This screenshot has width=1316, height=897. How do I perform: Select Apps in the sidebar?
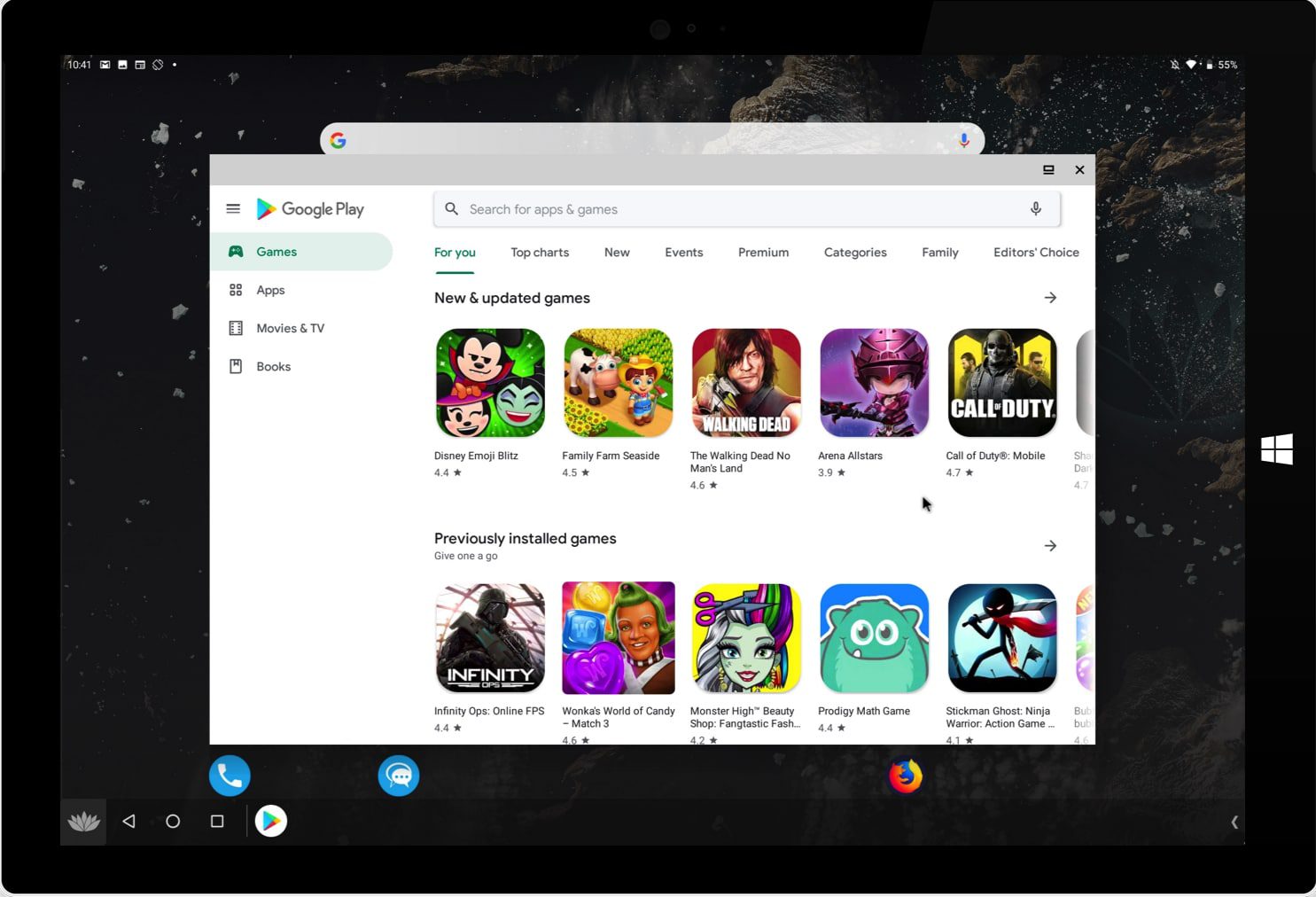tap(270, 291)
